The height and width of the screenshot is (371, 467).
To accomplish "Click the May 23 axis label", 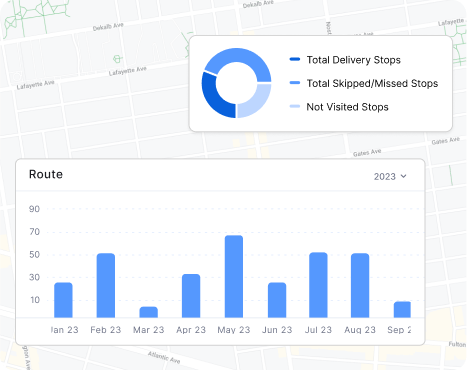I will (x=234, y=330).
